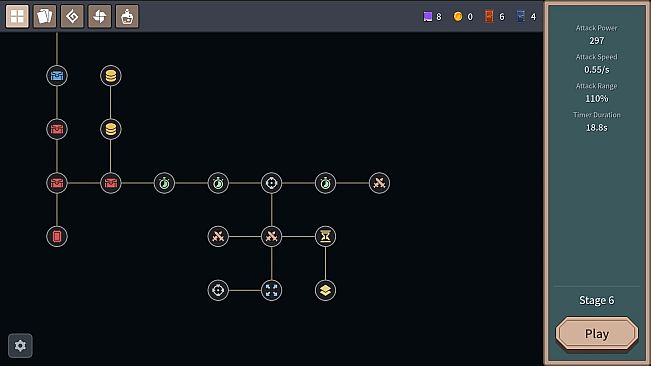Select the yellow layers node
Viewport: 651px width, 366px height.
coord(326,290)
